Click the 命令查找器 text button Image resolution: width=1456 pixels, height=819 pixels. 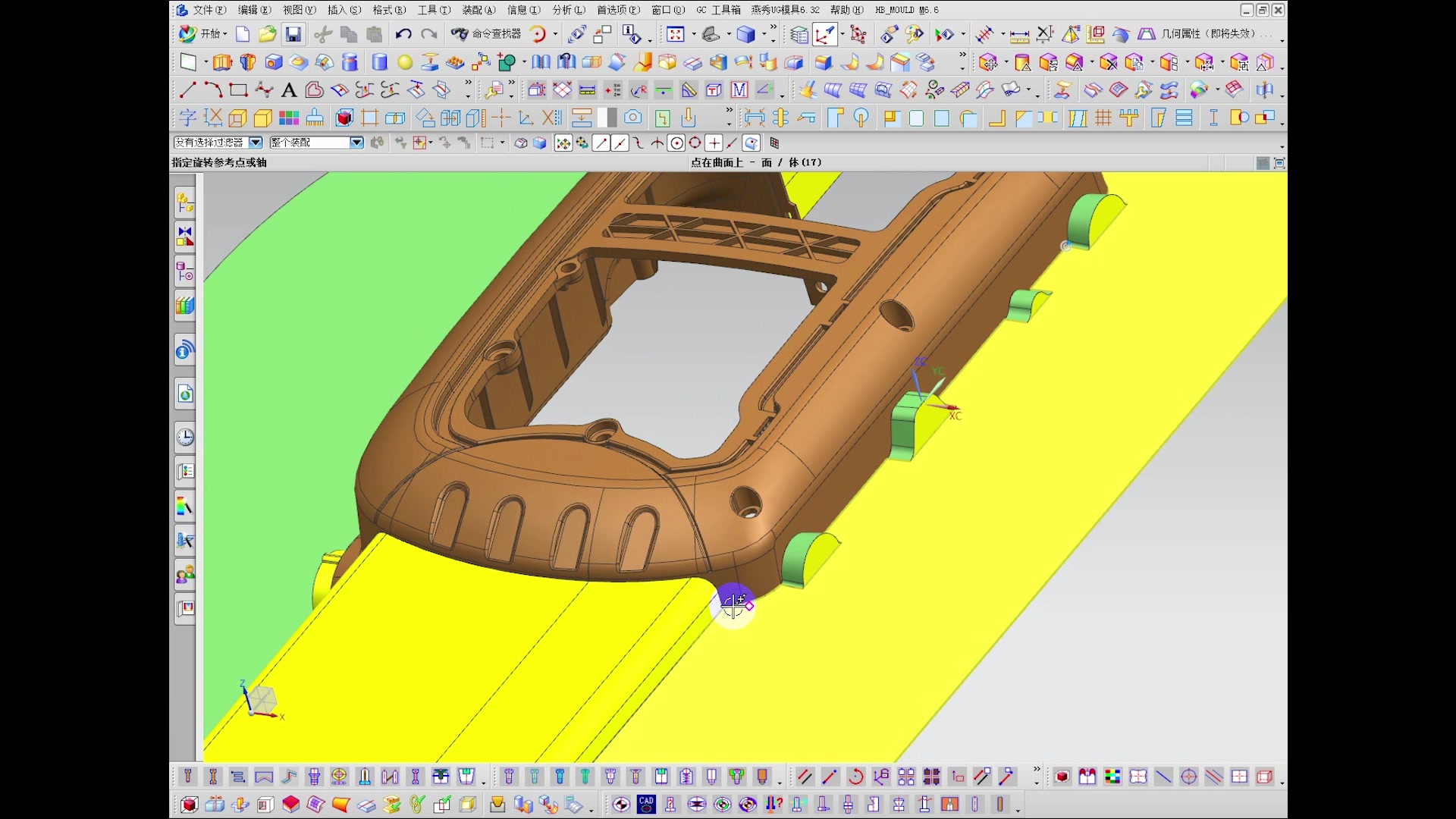(496, 34)
